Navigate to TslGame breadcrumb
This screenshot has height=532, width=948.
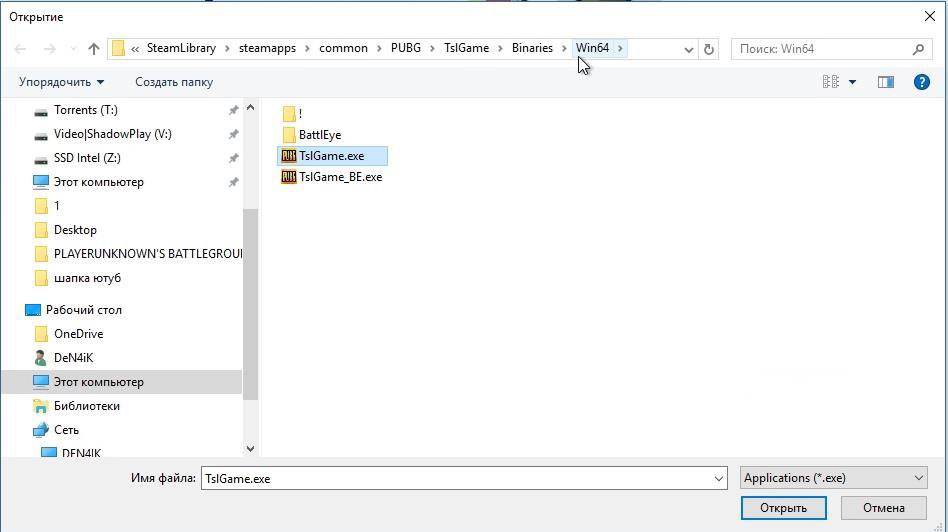point(467,48)
